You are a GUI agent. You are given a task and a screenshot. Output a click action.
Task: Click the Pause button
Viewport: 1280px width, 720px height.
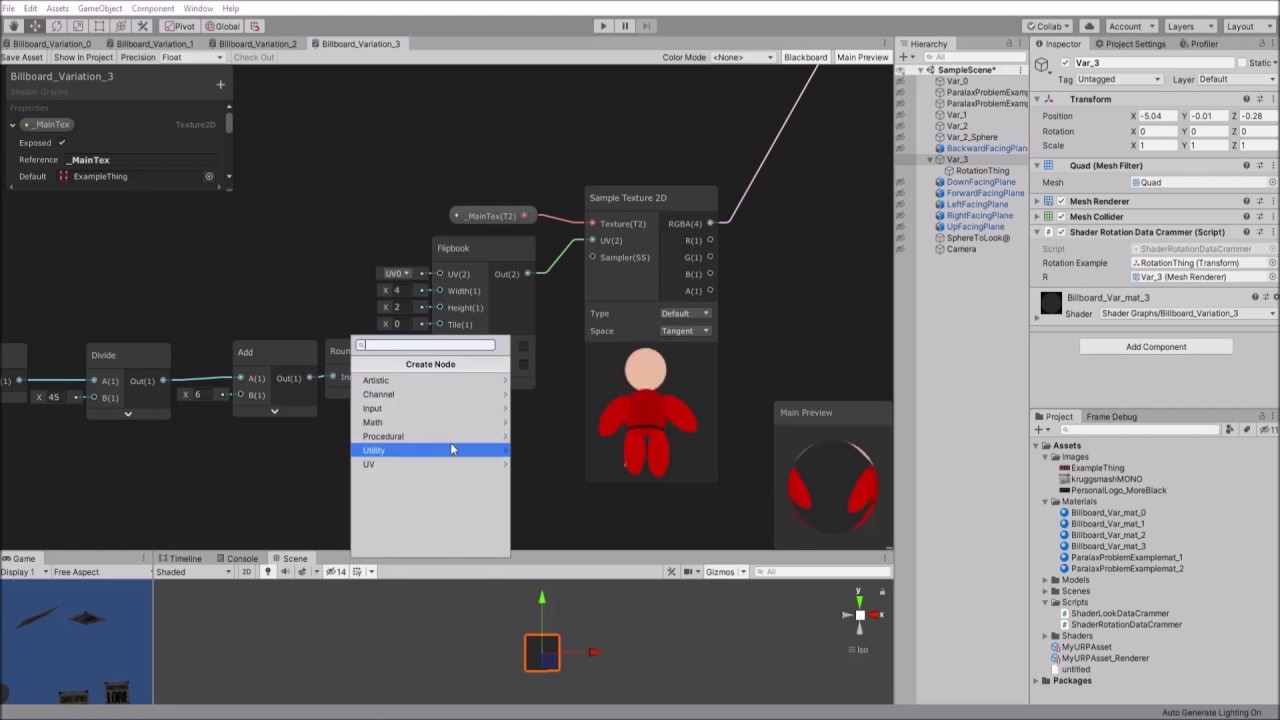(x=625, y=26)
